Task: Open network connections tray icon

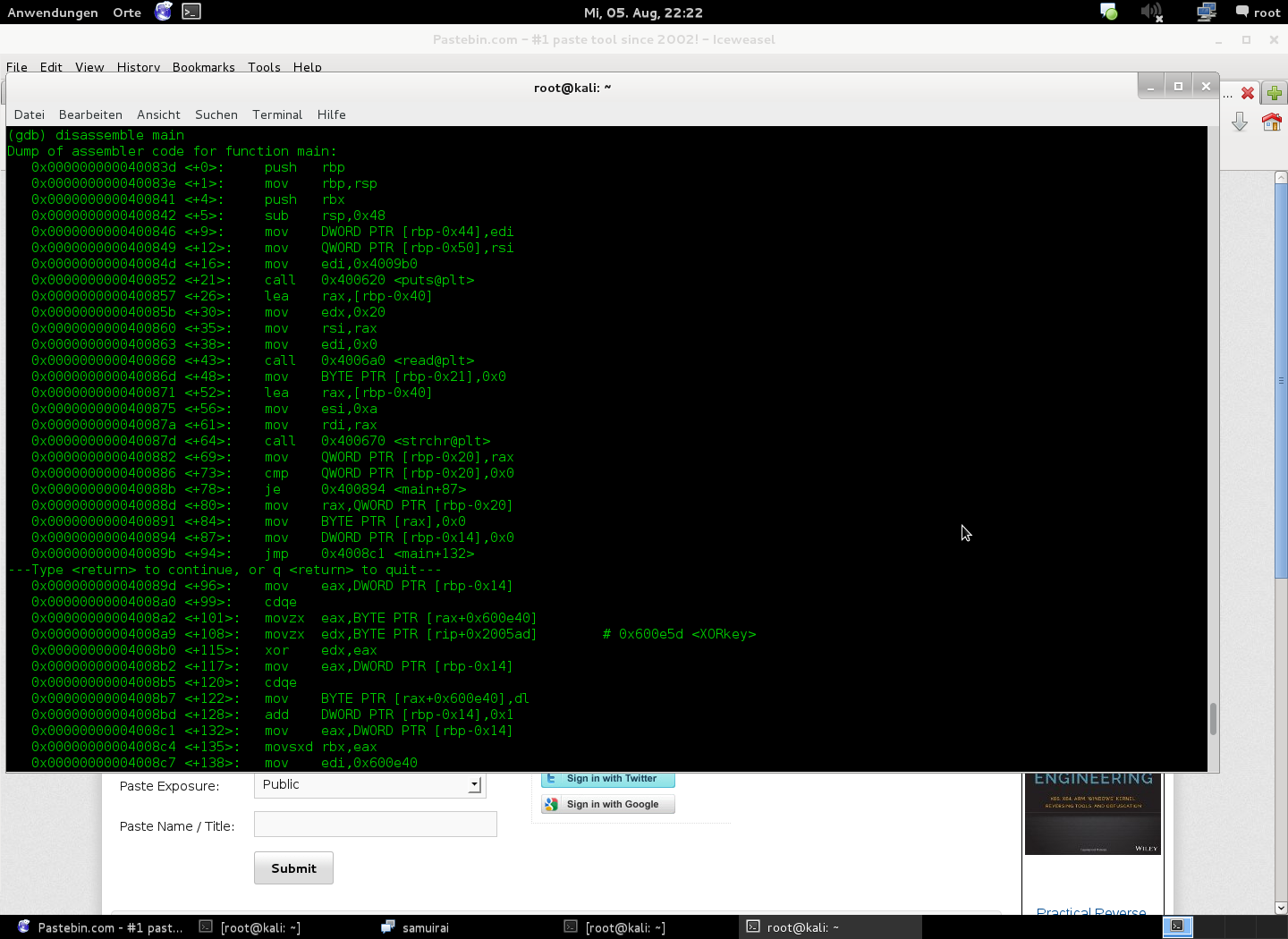Action: [x=1206, y=12]
